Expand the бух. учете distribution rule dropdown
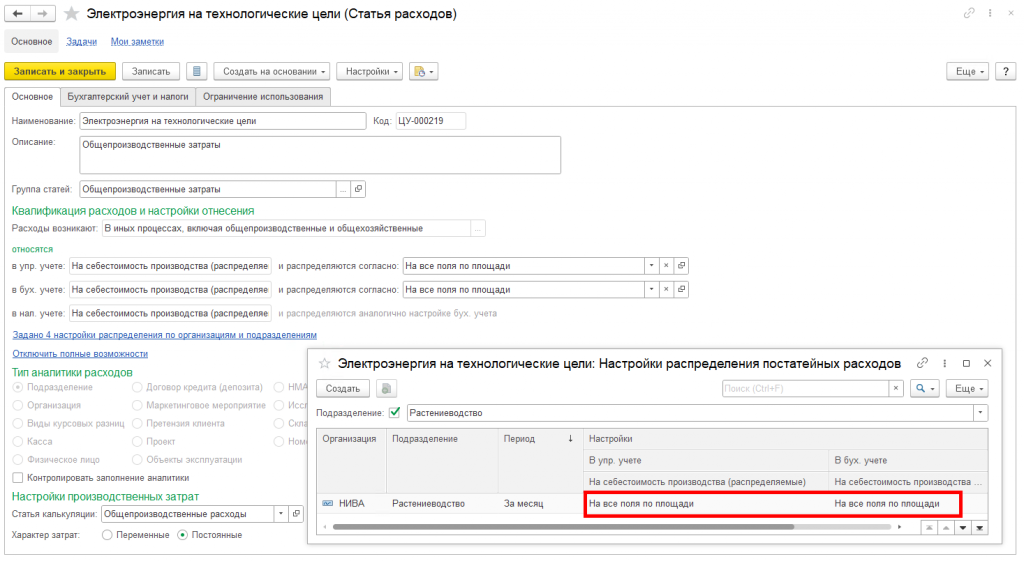 click(x=651, y=289)
